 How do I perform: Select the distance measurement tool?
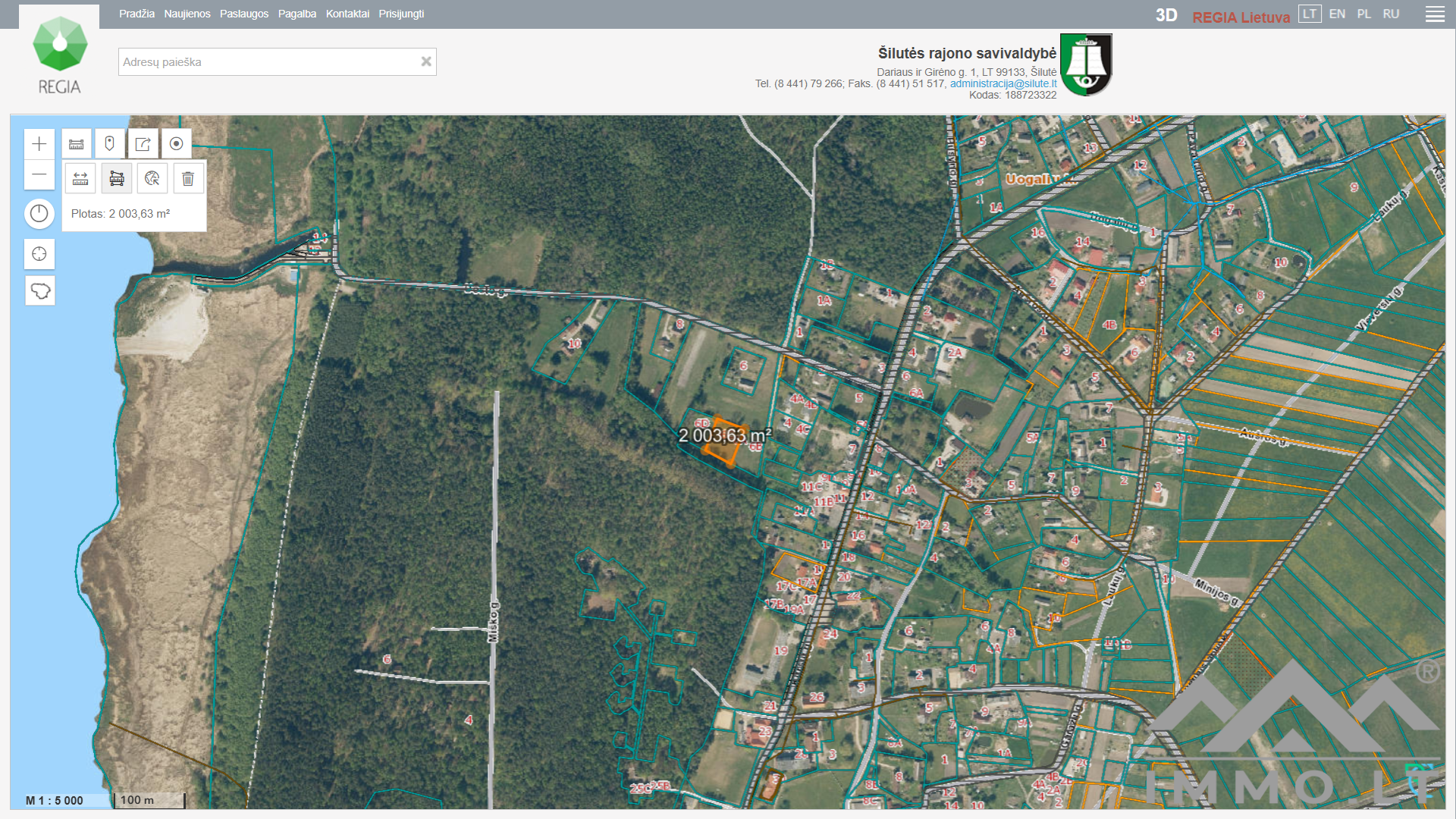(80, 179)
